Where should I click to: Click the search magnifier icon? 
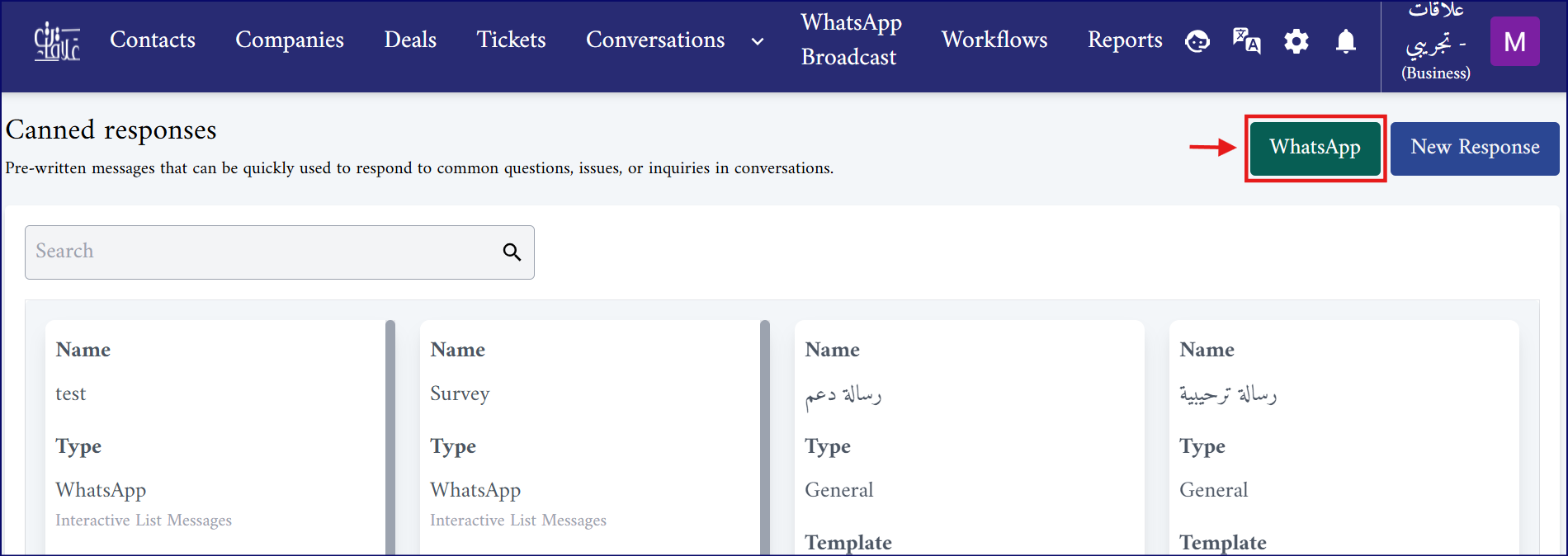512,252
